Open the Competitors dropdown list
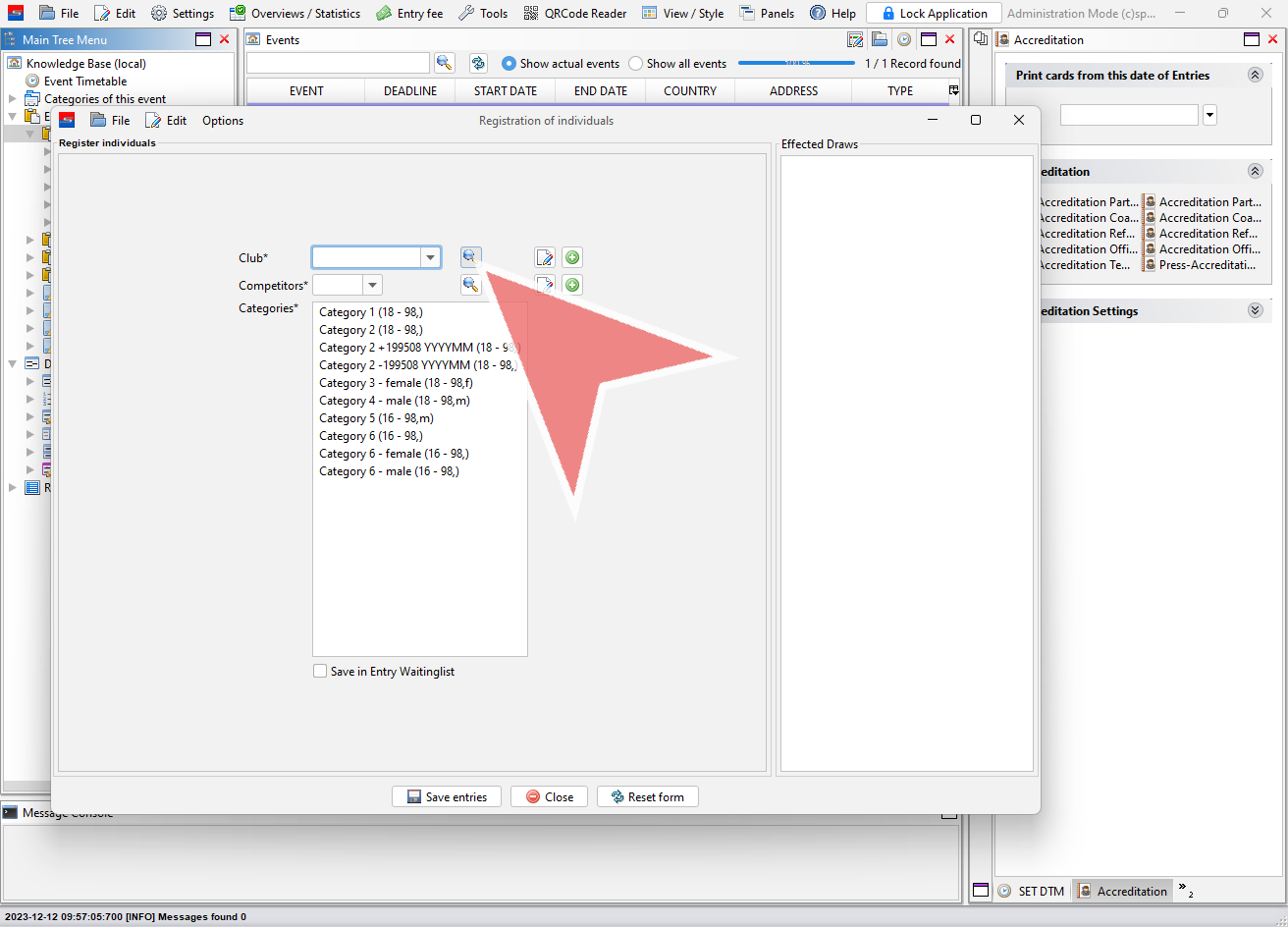The width and height of the screenshot is (1288, 928). point(372,285)
